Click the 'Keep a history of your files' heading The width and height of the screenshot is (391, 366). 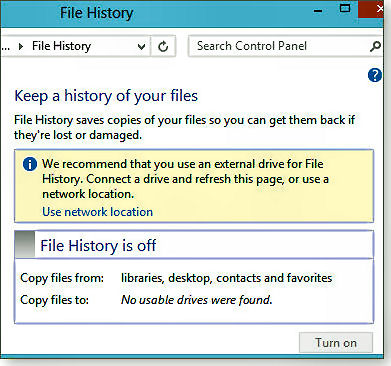tap(106, 96)
